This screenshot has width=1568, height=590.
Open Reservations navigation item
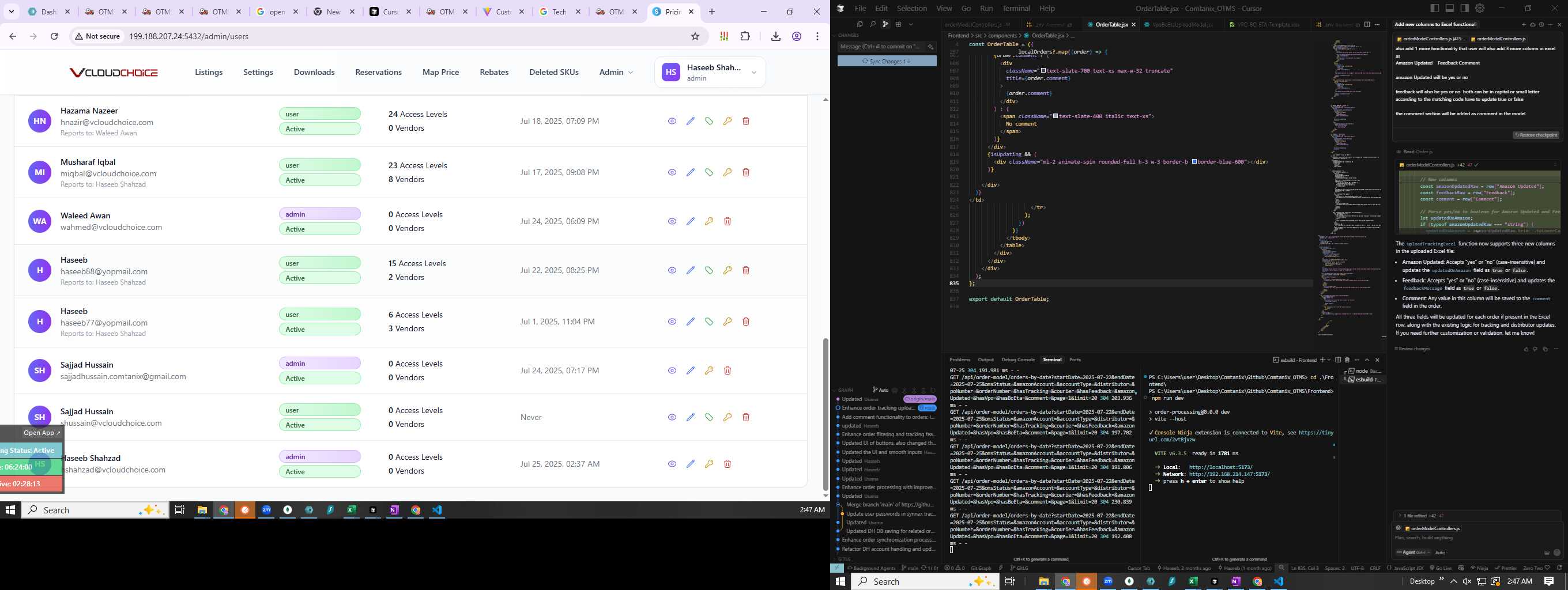(379, 72)
